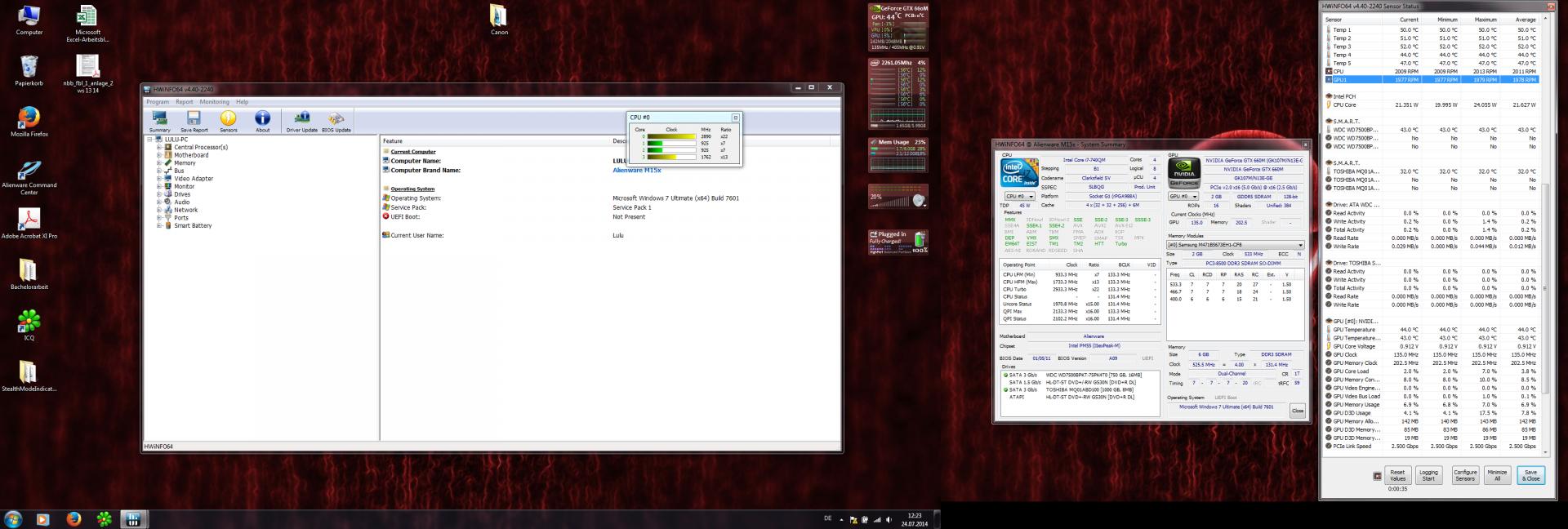The height and width of the screenshot is (529, 1568).
Task: Launch the Driver Update toolbar icon
Action: (301, 122)
